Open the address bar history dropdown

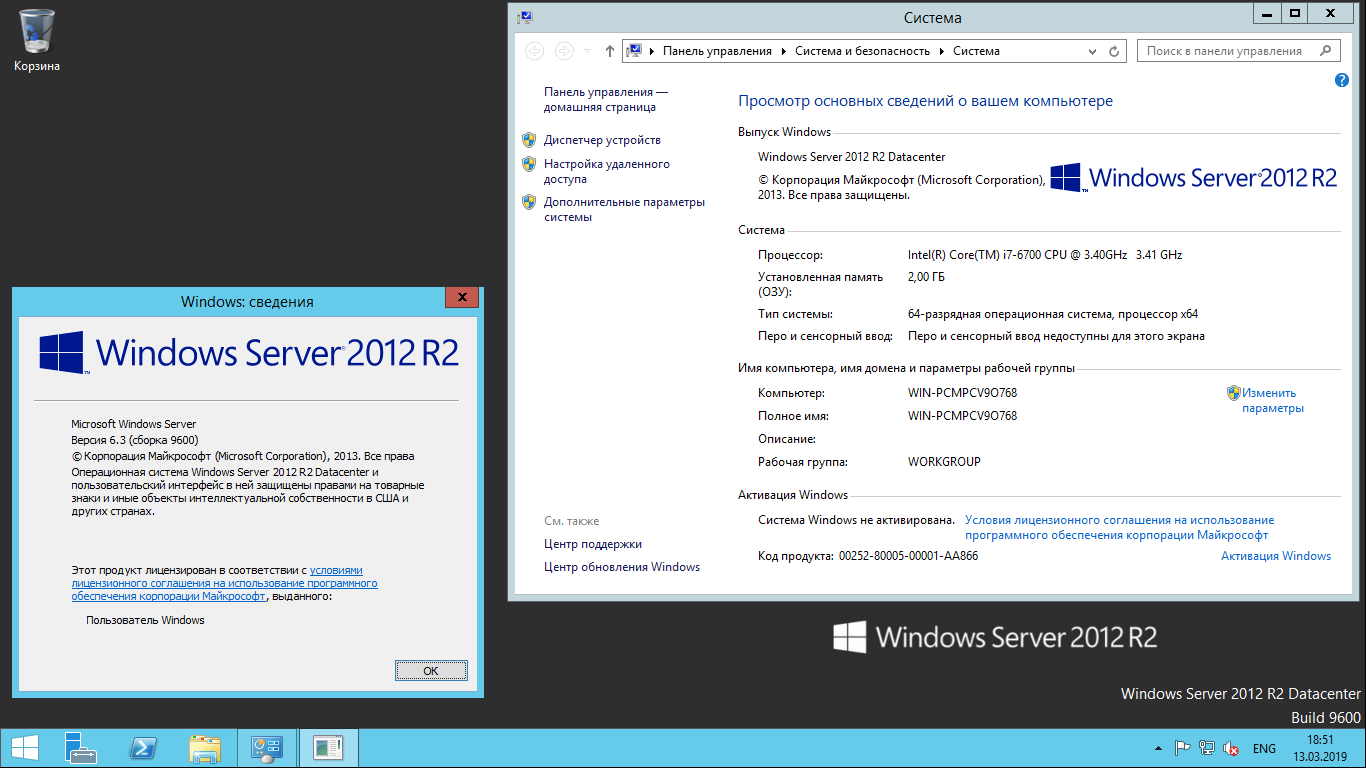pyautogui.click(x=1093, y=51)
